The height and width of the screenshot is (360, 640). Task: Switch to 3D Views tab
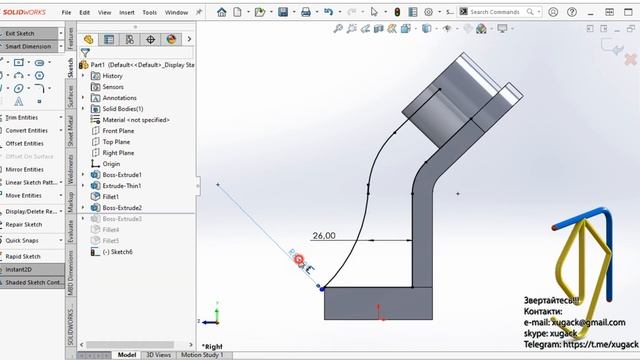coord(158,355)
